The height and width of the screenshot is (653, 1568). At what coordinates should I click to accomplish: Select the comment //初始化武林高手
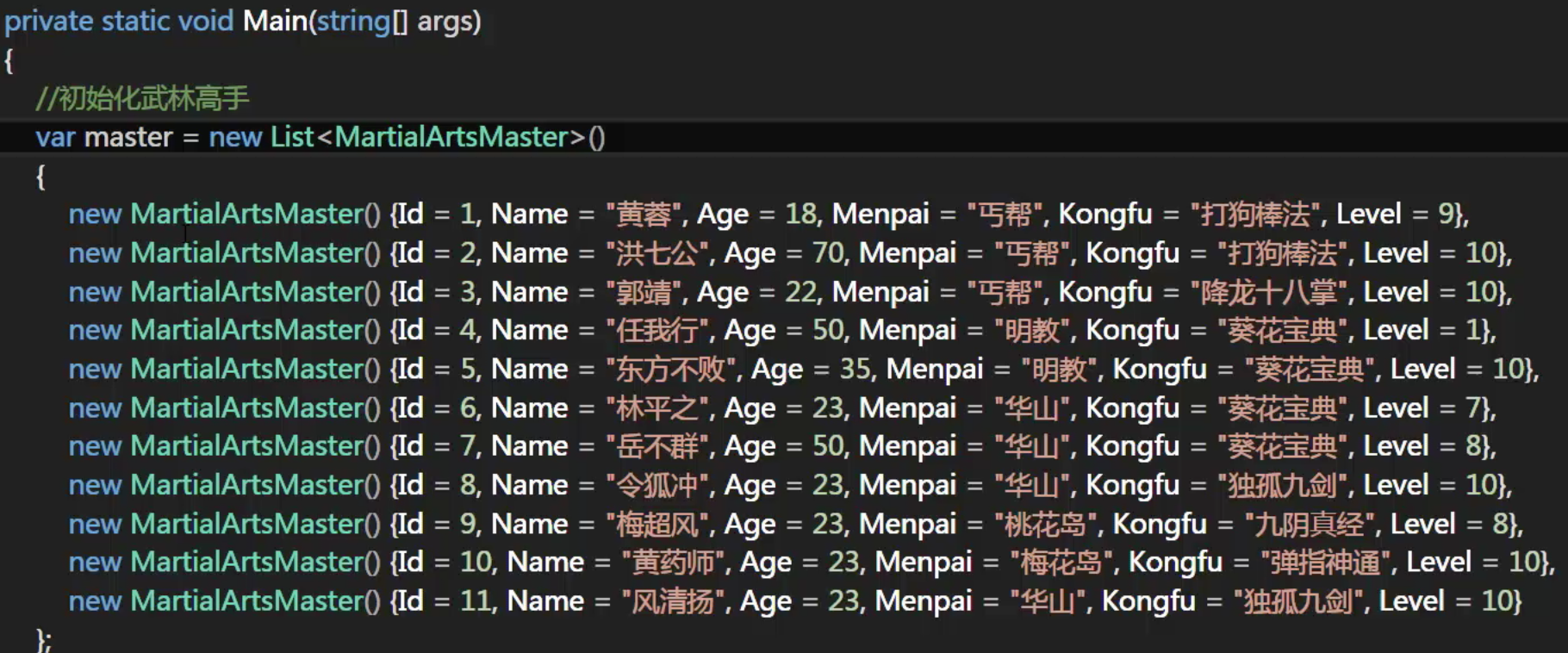[142, 98]
